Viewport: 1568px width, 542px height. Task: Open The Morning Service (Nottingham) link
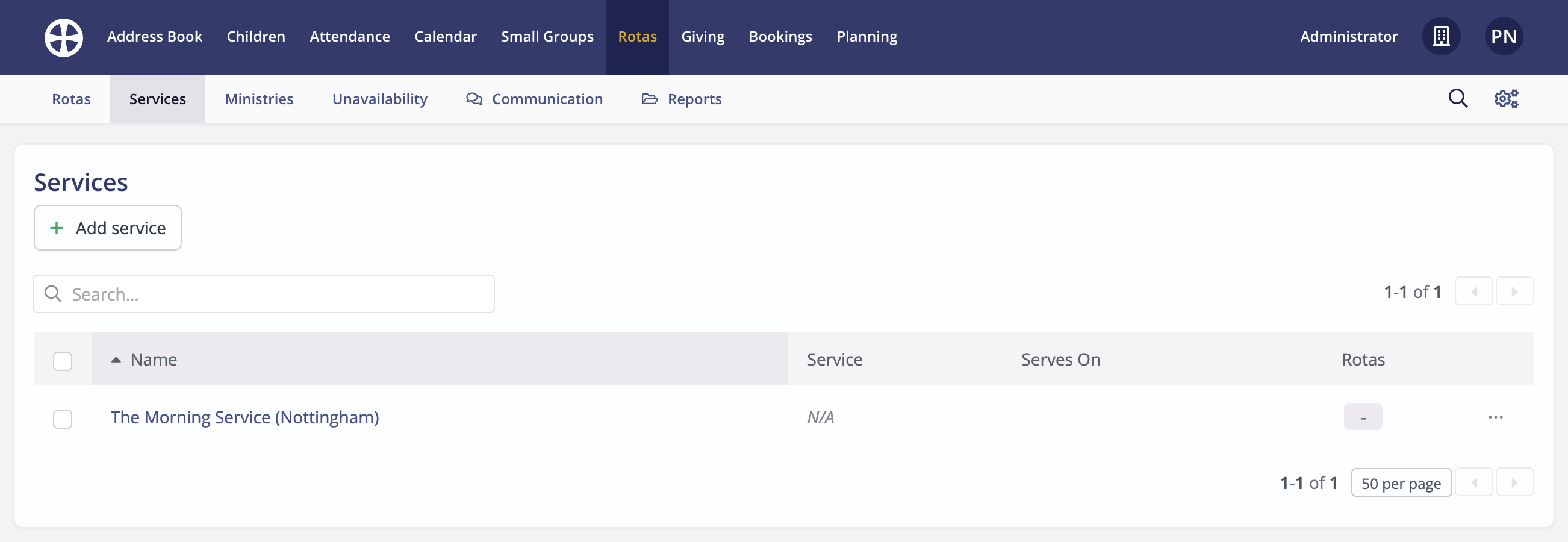[244, 417]
